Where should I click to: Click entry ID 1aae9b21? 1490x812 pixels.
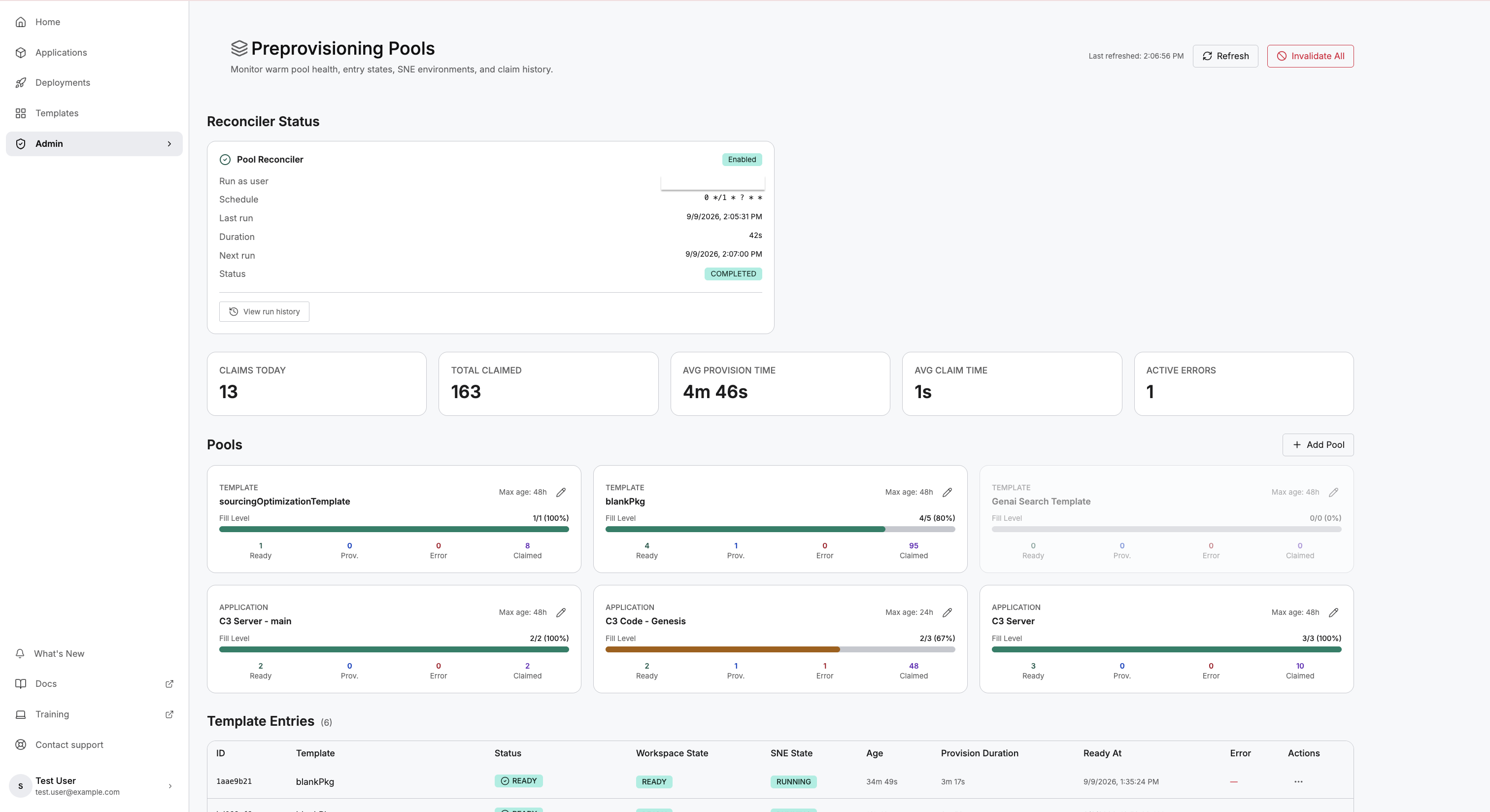coord(234,781)
